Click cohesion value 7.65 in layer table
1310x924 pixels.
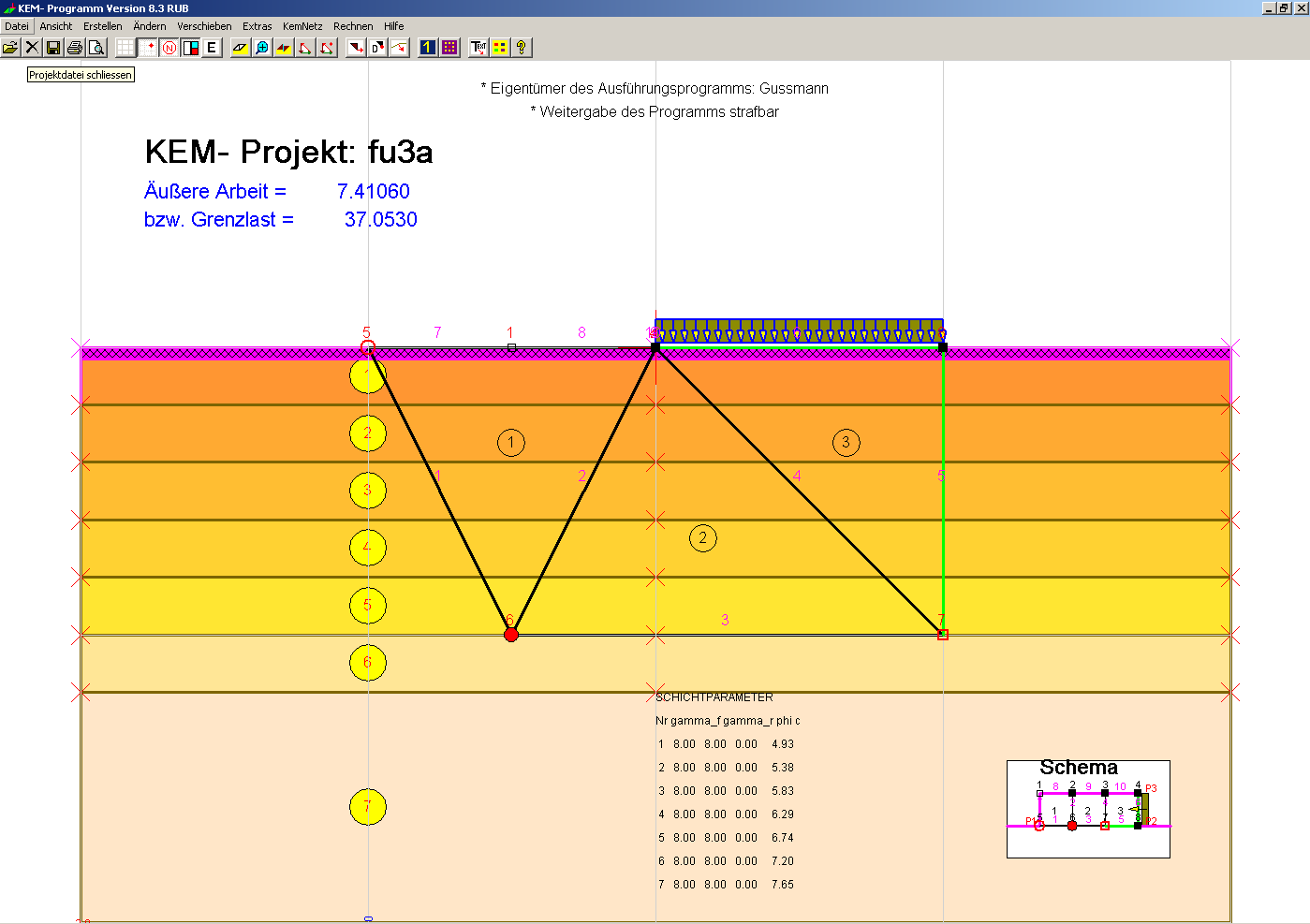coord(783,885)
